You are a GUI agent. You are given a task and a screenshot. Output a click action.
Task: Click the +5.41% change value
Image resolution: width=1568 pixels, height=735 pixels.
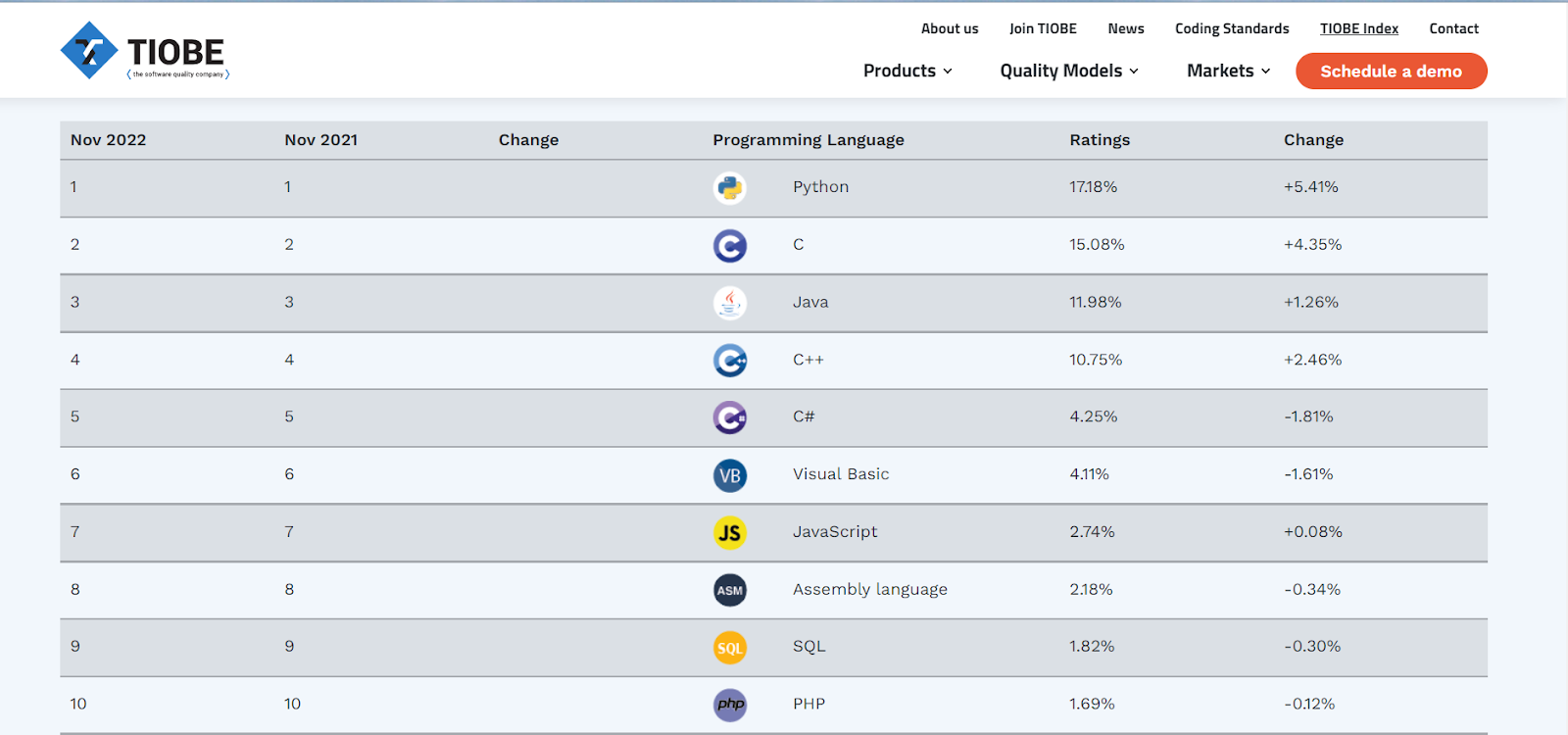[1311, 187]
